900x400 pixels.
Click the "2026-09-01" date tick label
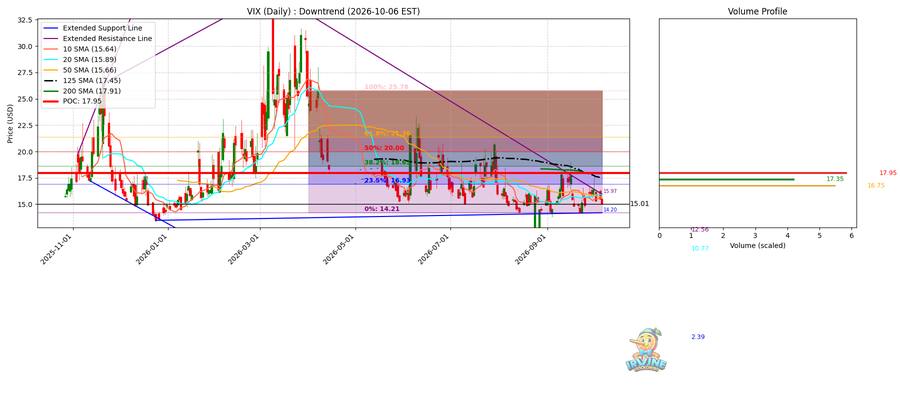[532, 248]
